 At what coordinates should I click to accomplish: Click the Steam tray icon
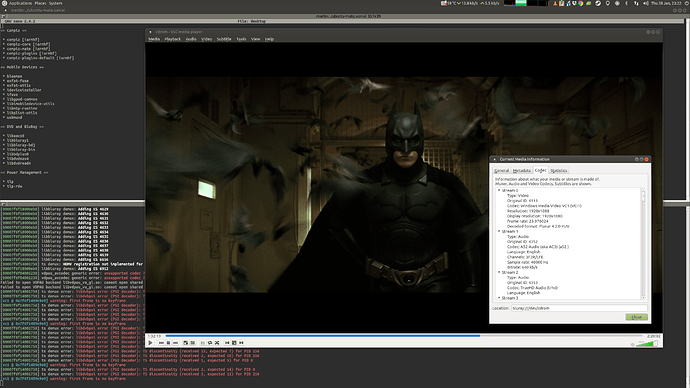point(598,3)
